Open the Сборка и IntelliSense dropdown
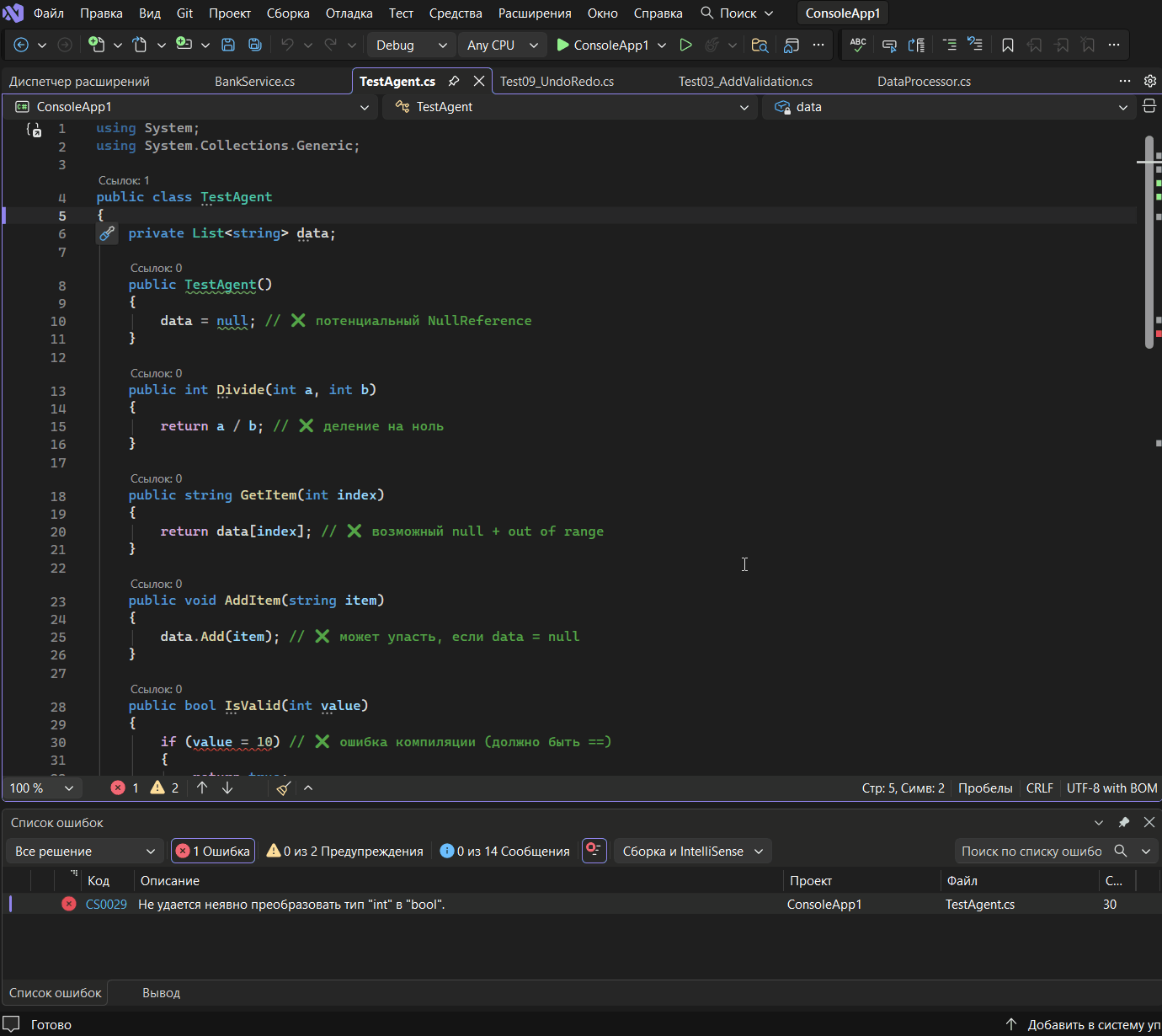Screen dimensions: 1162x1036 (x=692, y=852)
